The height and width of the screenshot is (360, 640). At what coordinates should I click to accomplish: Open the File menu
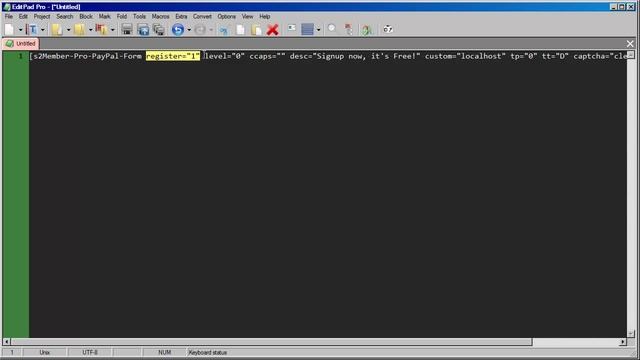pos(9,17)
